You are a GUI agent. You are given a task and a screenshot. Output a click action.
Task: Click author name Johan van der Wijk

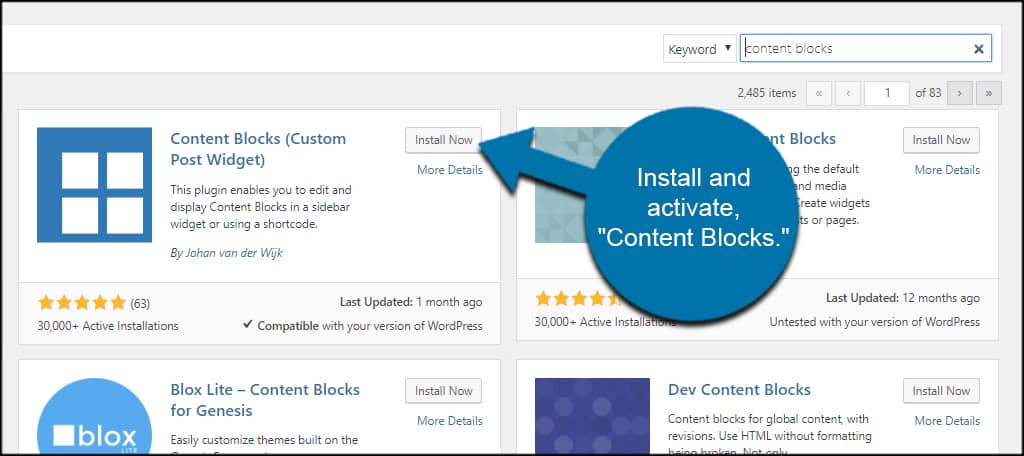coord(234,253)
